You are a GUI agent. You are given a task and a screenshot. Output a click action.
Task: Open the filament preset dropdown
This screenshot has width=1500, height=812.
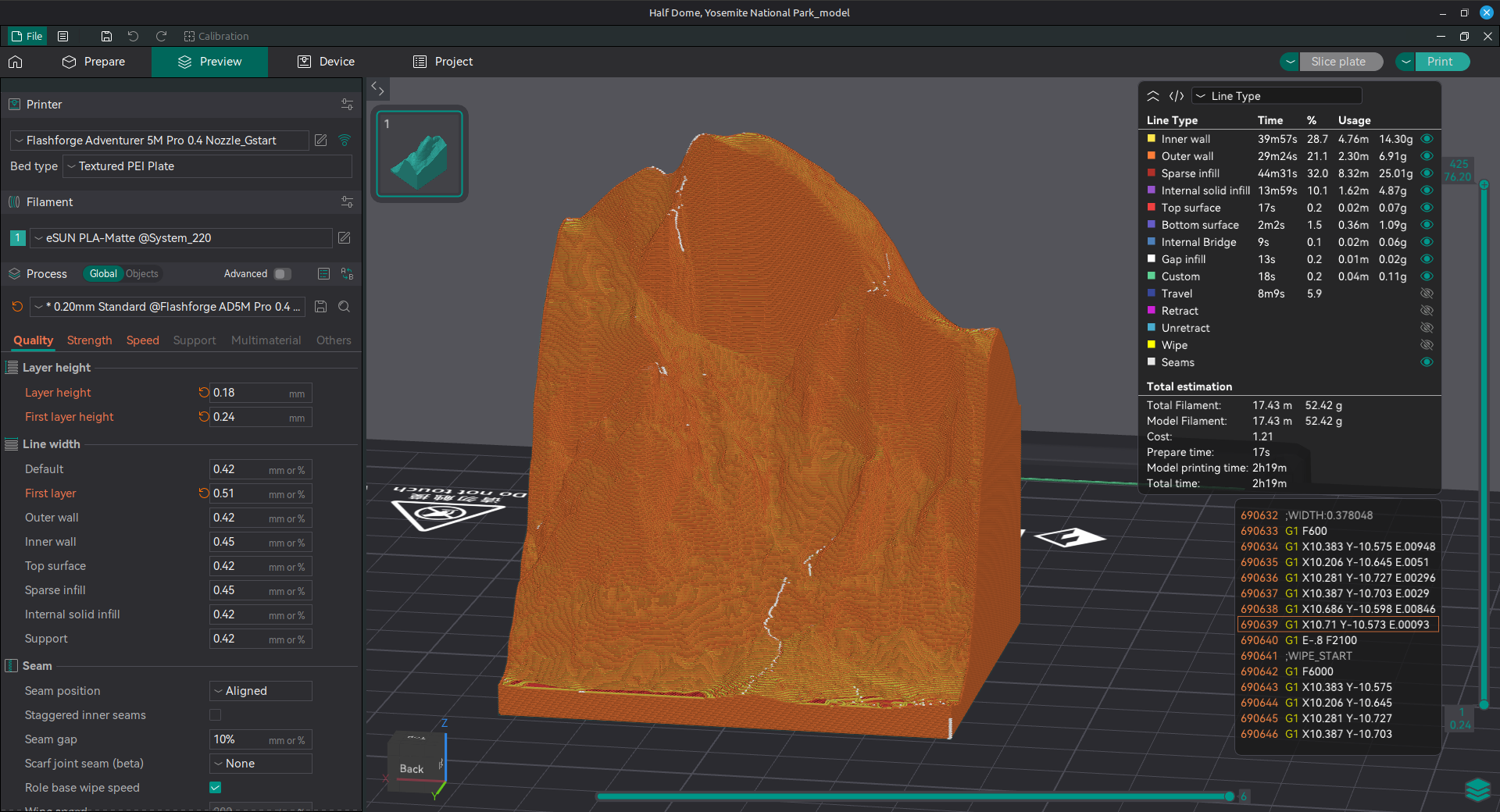(181, 238)
